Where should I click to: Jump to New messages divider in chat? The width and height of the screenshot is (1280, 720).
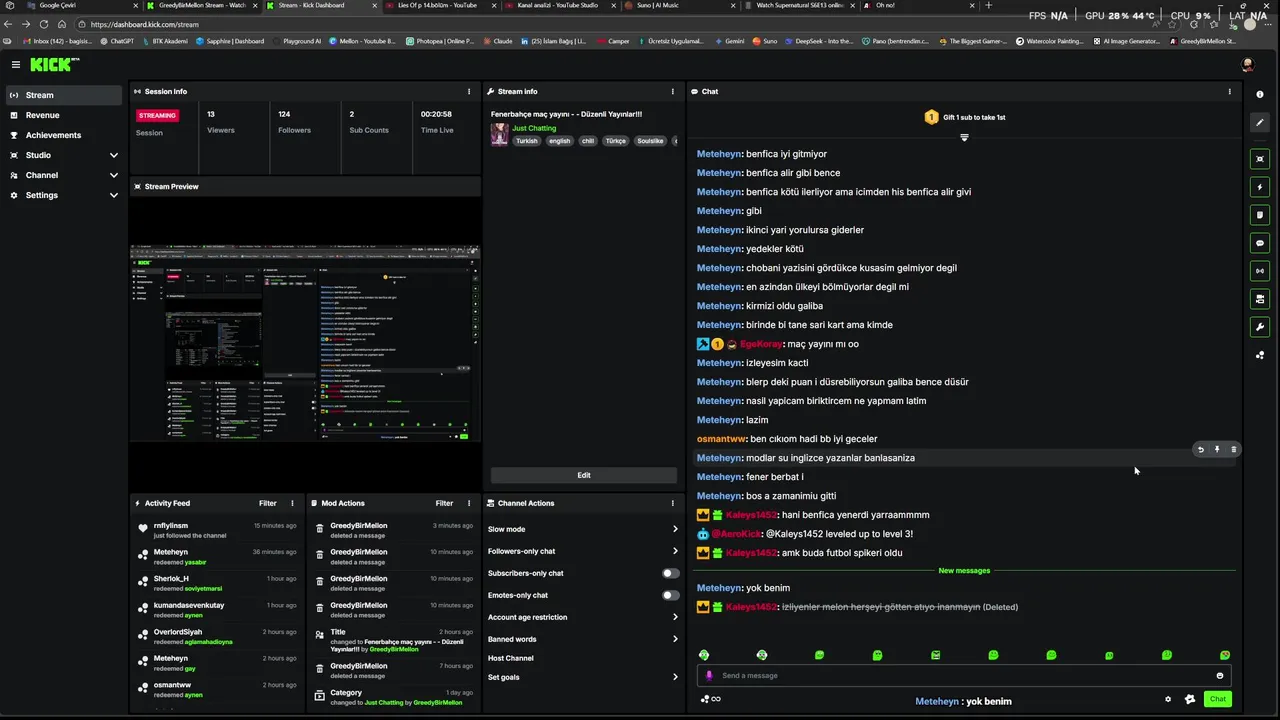click(964, 570)
